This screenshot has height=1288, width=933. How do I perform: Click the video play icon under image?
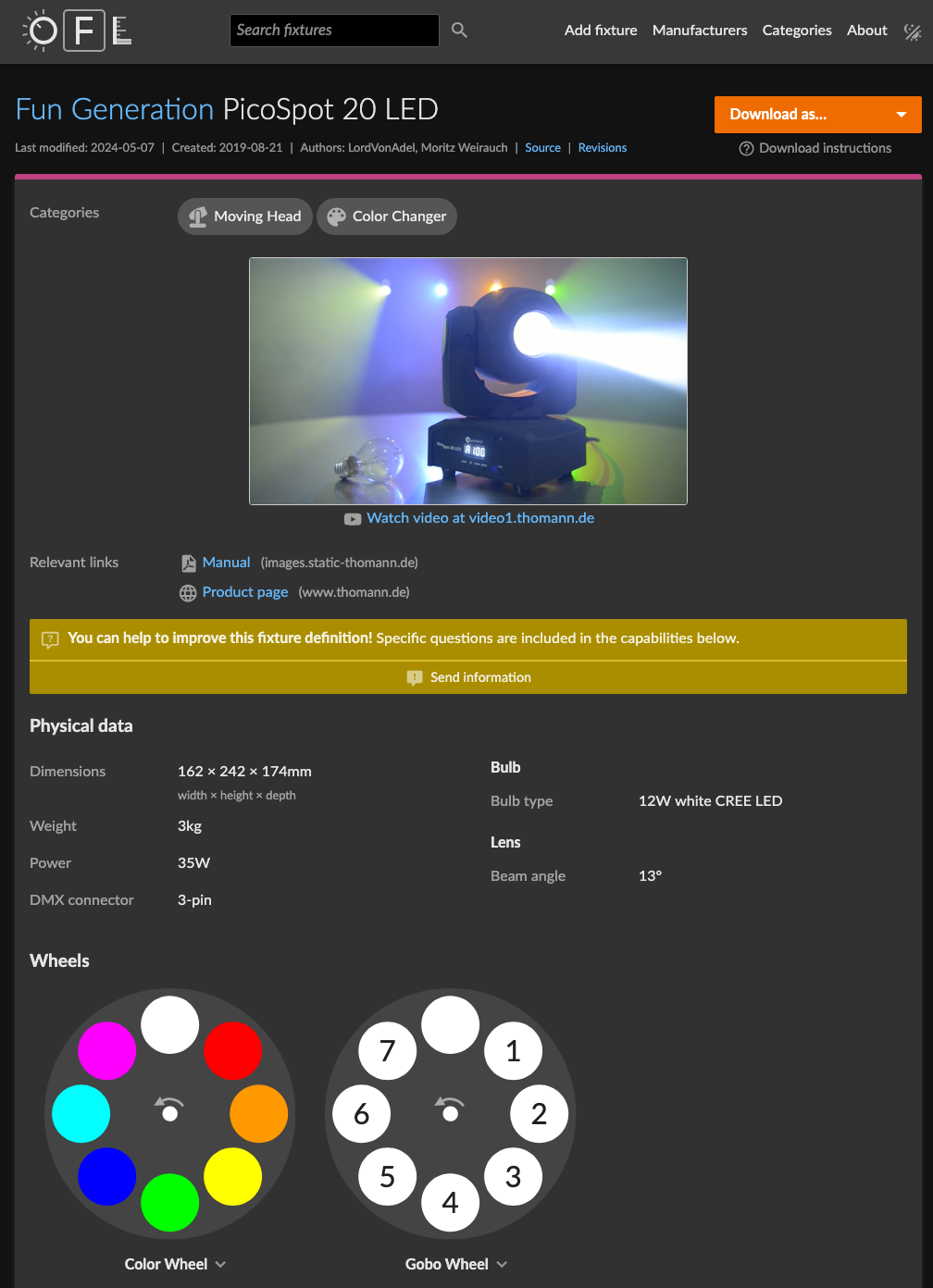click(x=353, y=519)
